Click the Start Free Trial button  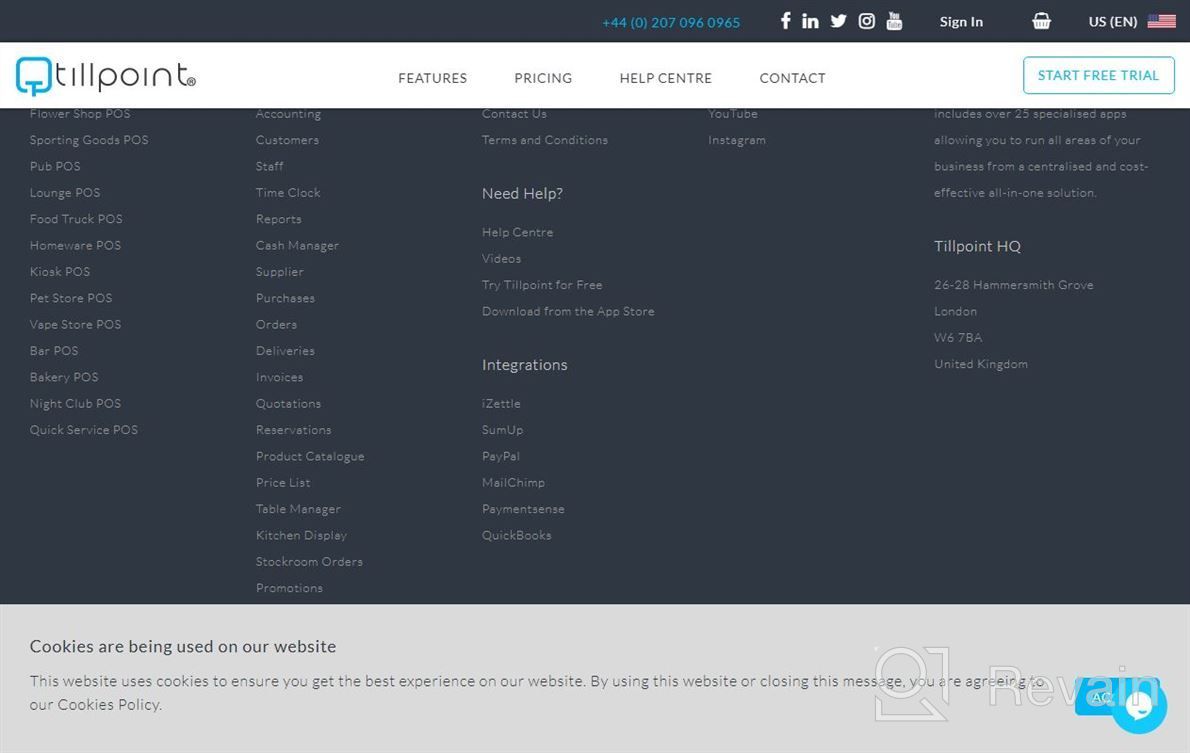[x=1098, y=75]
